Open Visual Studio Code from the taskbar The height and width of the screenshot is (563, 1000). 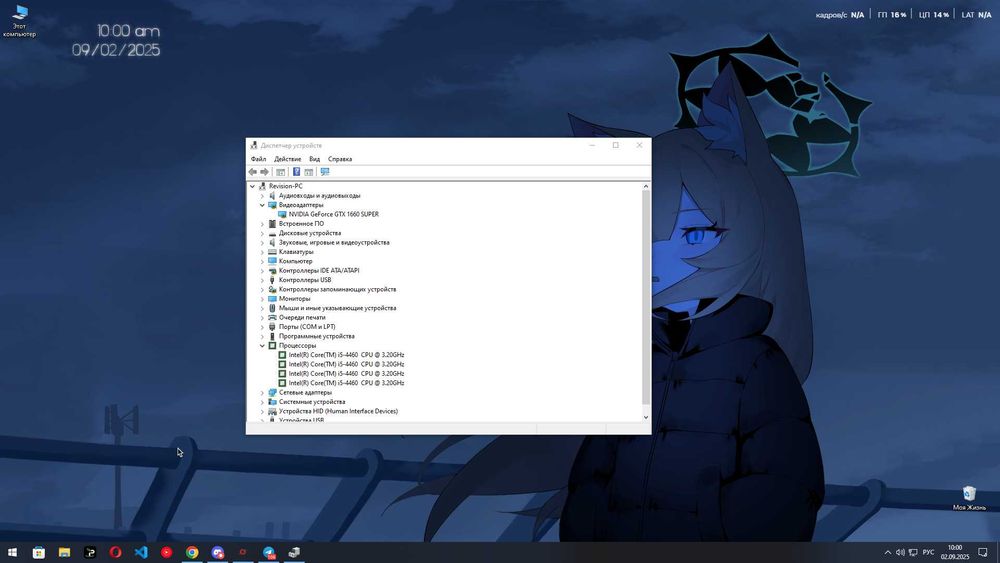141,552
